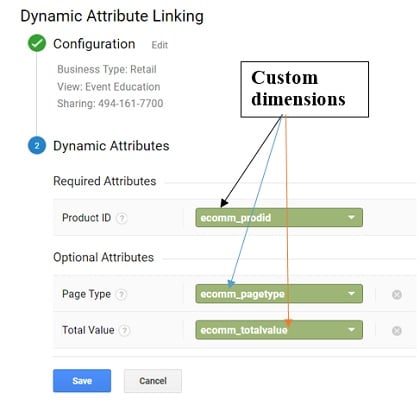The height and width of the screenshot is (400, 420).
Task: Remove the Page Type optional attribute
Action: [x=397, y=294]
